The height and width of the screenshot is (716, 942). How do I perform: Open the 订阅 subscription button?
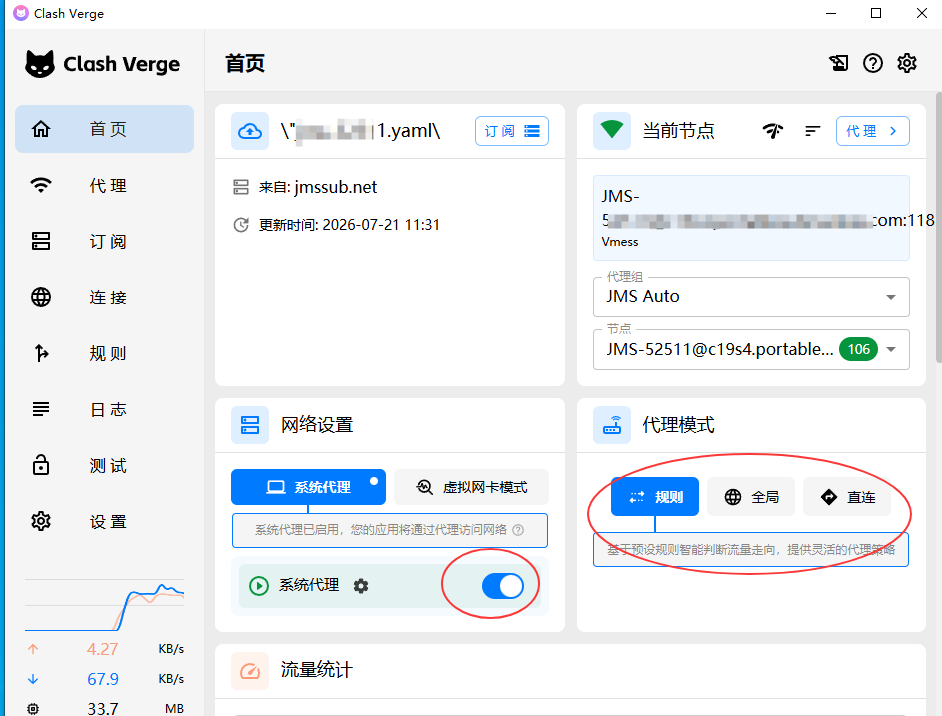coord(512,131)
